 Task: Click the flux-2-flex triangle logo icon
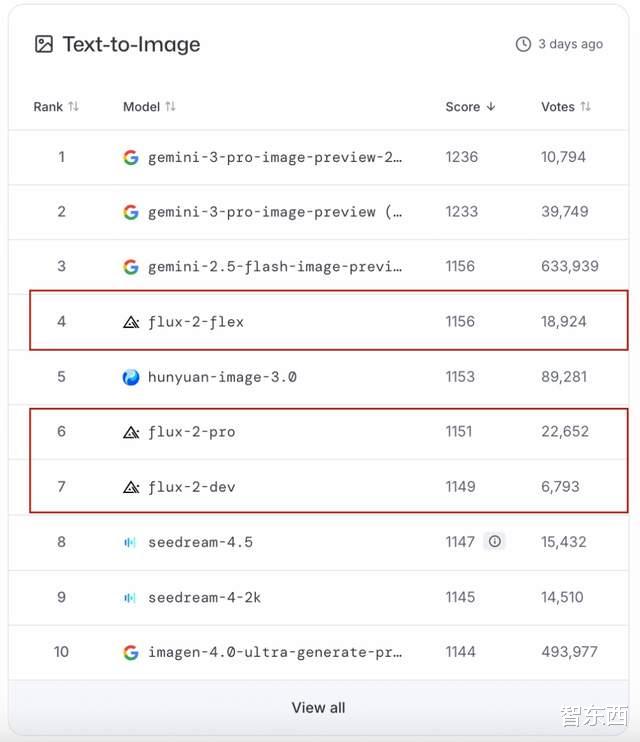(x=131, y=322)
